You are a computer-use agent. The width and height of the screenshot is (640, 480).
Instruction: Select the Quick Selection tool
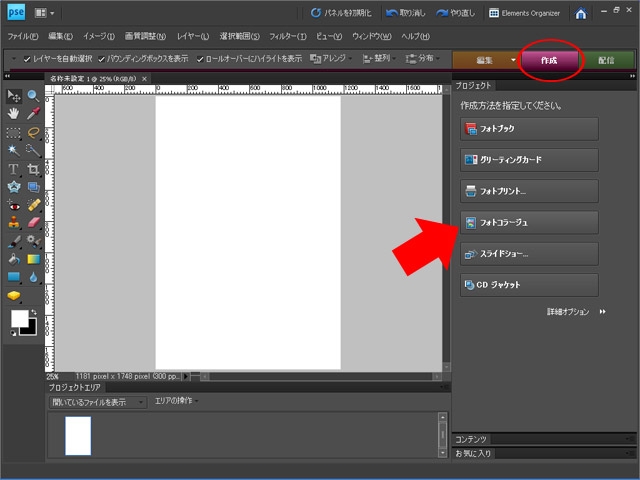pyautogui.click(x=33, y=151)
